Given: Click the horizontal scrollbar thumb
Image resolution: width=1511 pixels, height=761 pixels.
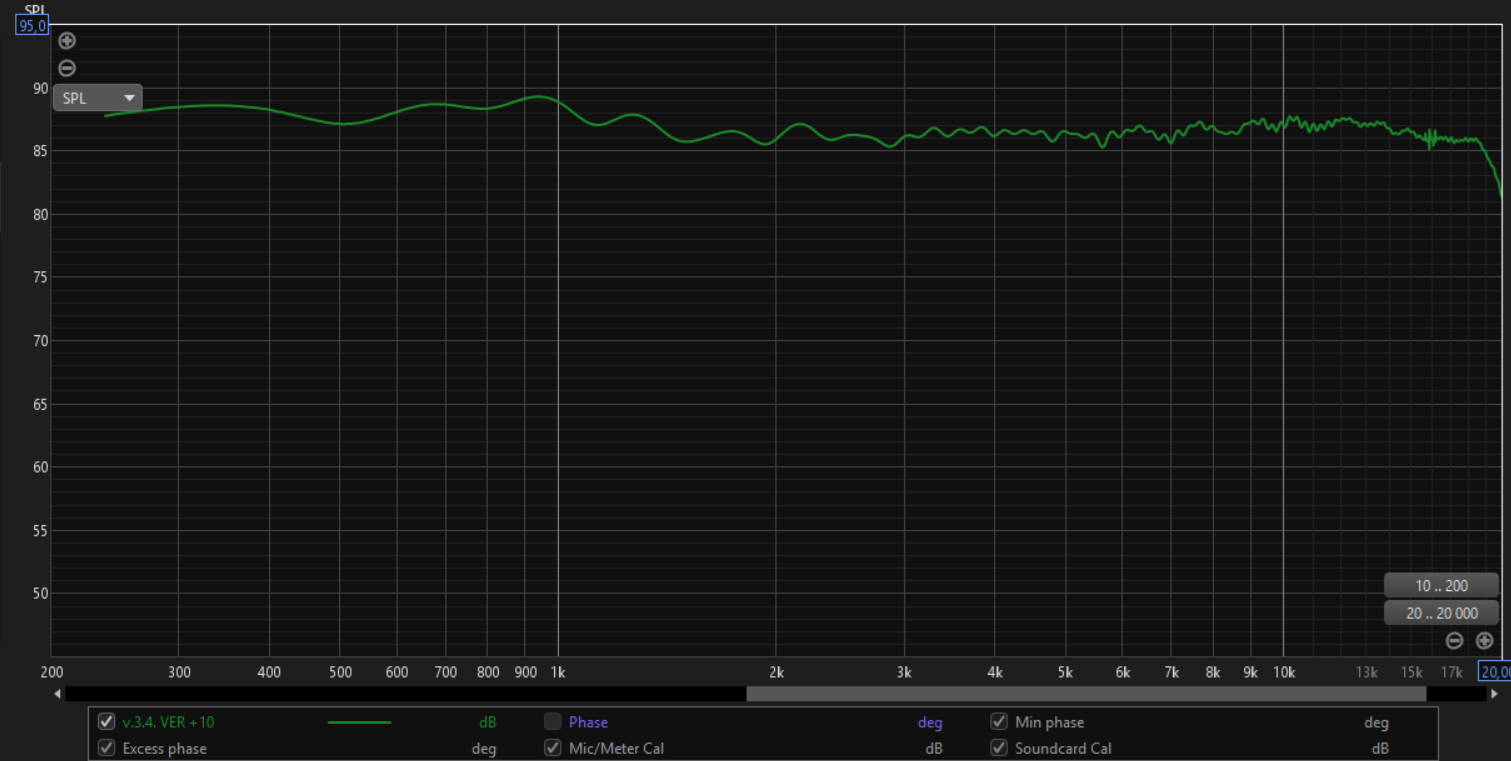Looking at the screenshot, I should [1085, 693].
